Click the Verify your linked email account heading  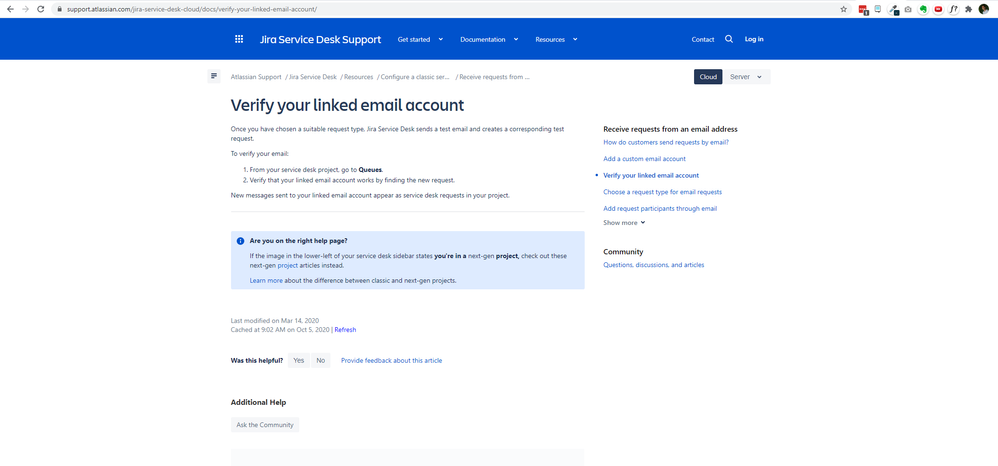(348, 105)
